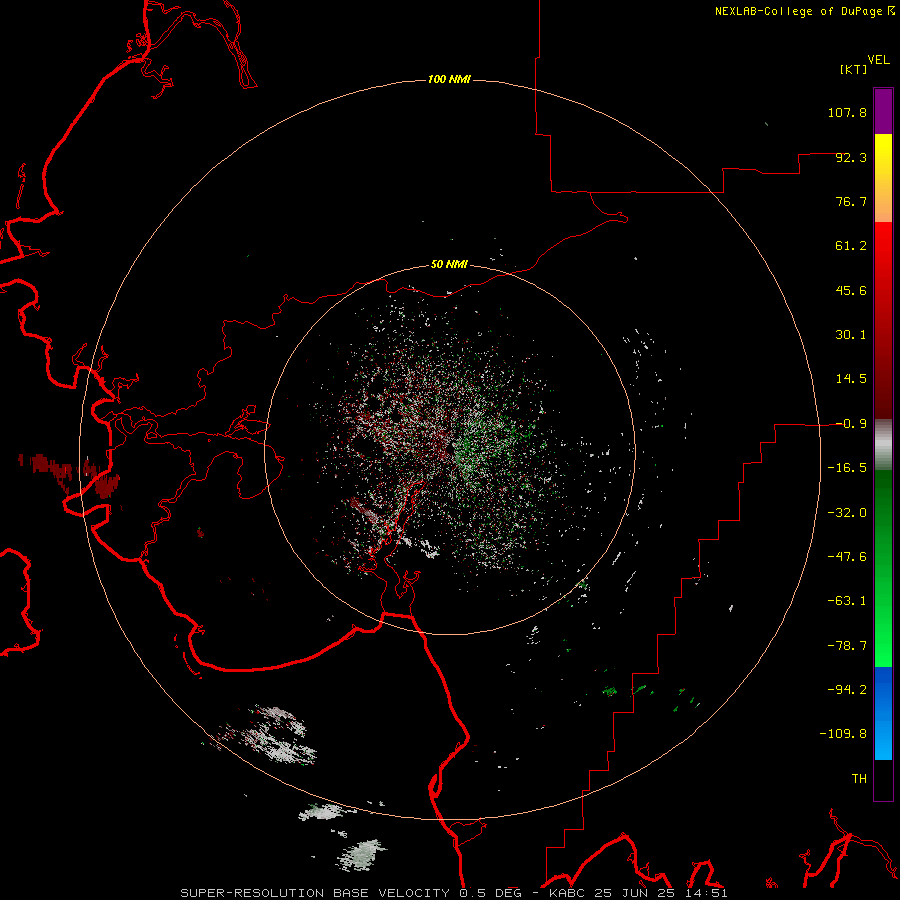The width and height of the screenshot is (900, 900).
Task: Click the -47.6 velocity scale value
Action: tap(847, 557)
